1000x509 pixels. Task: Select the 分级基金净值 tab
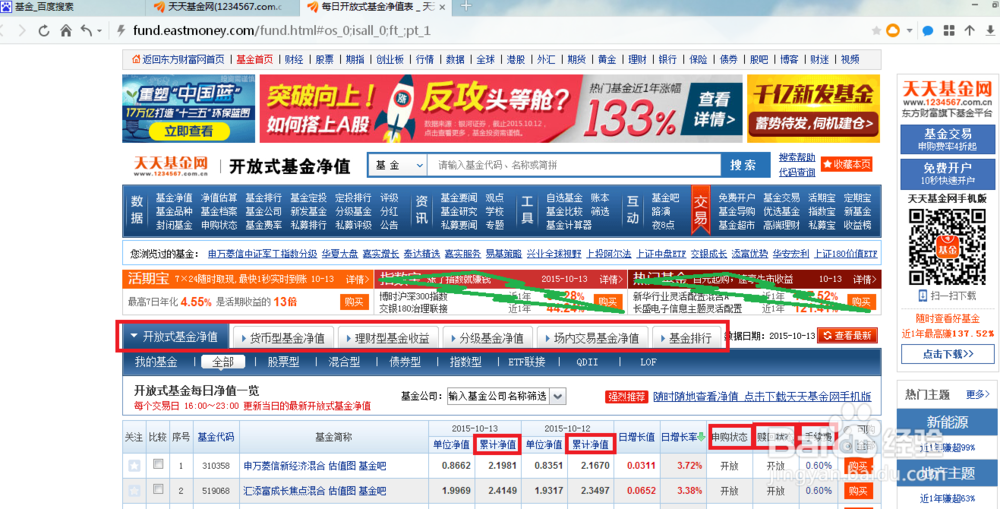point(487,337)
